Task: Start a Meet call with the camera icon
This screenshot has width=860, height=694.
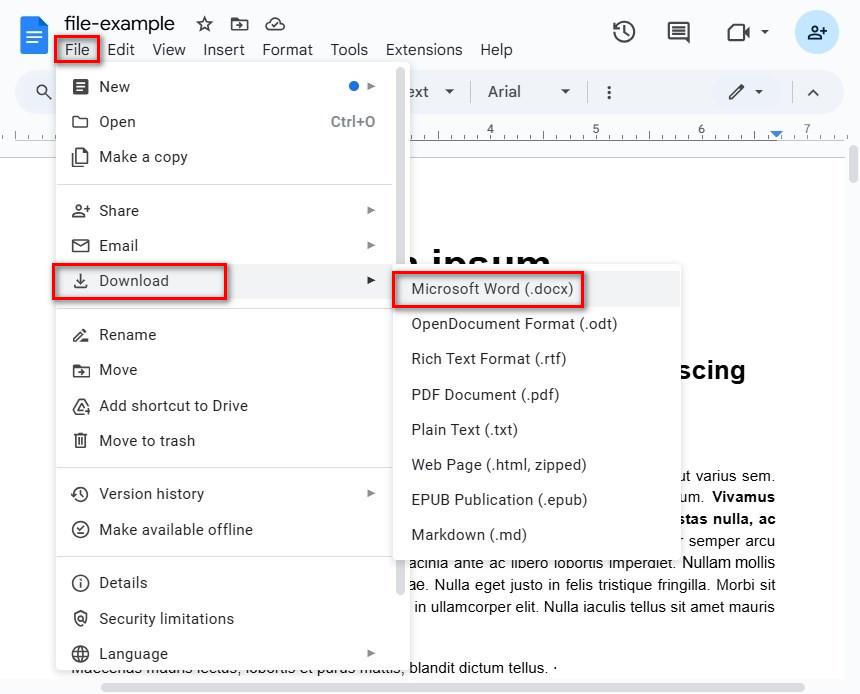Action: tap(737, 32)
